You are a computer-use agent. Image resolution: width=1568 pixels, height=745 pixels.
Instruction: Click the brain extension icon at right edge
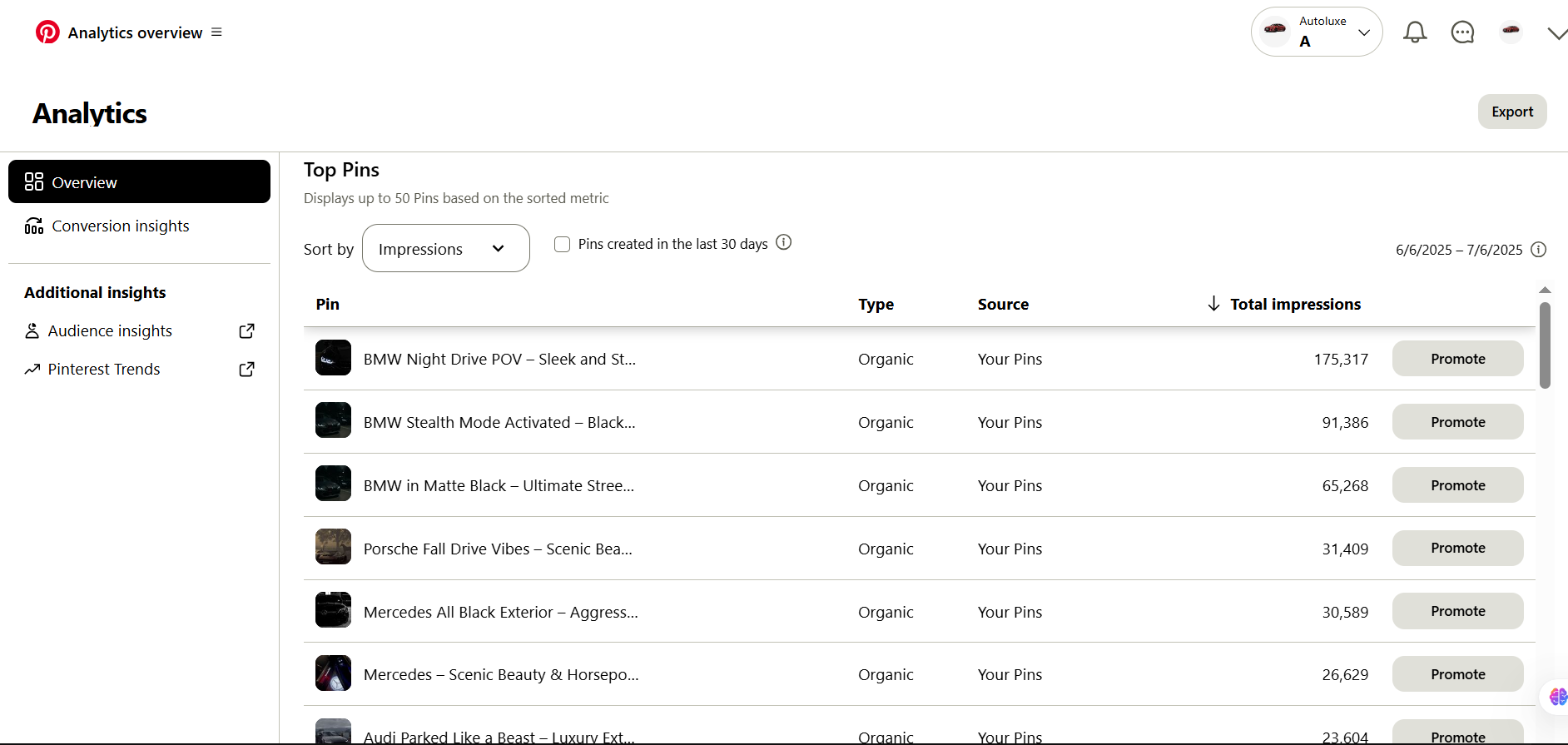(1557, 697)
